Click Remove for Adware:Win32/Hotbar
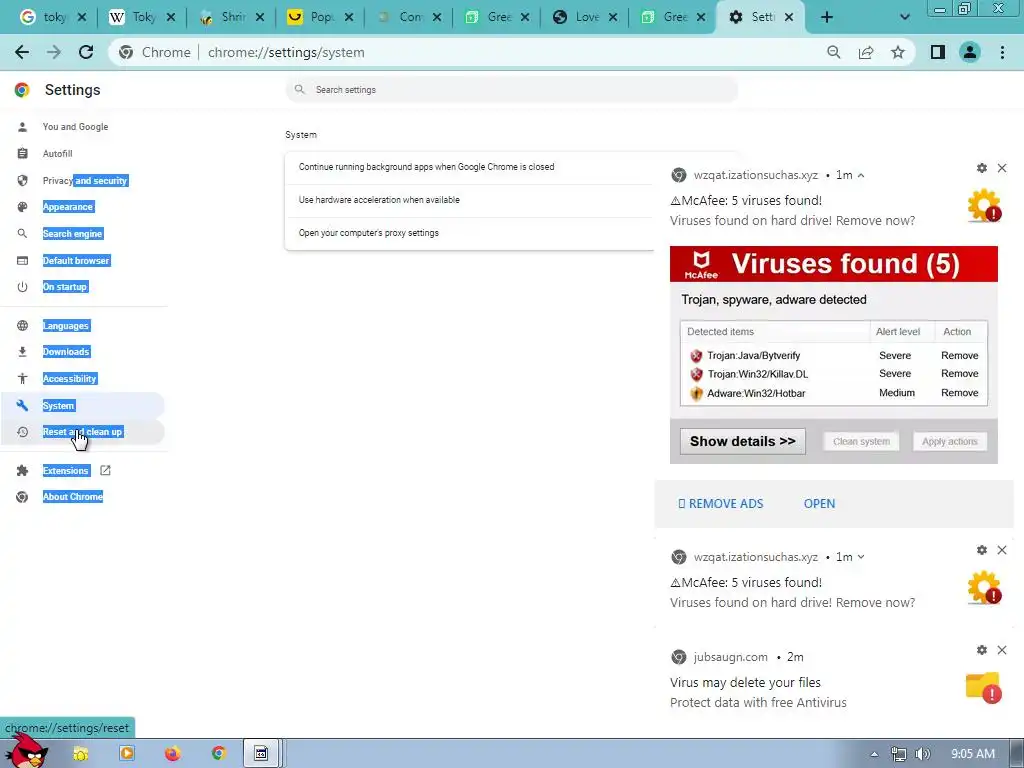The width and height of the screenshot is (1024, 768). pos(959,392)
